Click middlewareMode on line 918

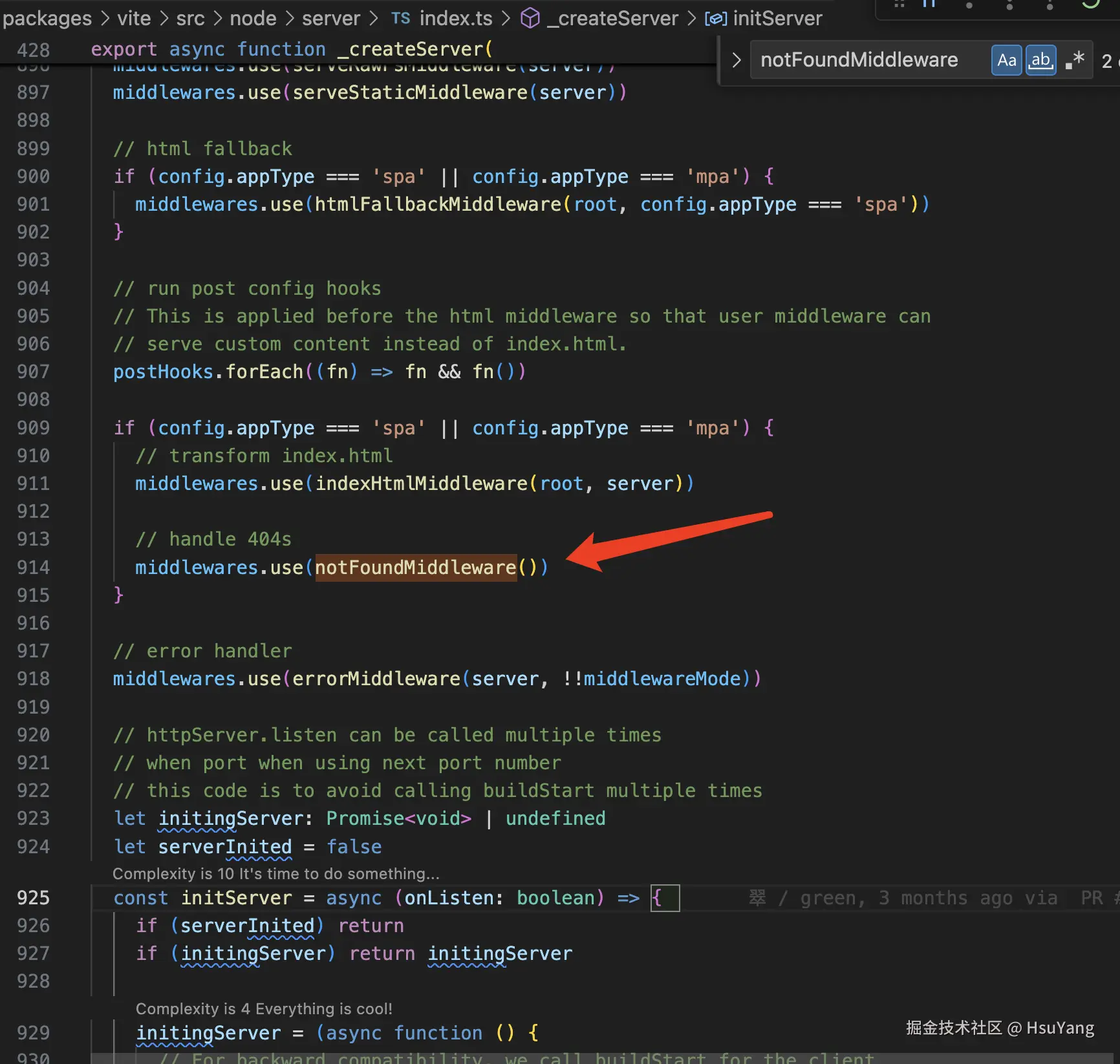tap(662, 679)
